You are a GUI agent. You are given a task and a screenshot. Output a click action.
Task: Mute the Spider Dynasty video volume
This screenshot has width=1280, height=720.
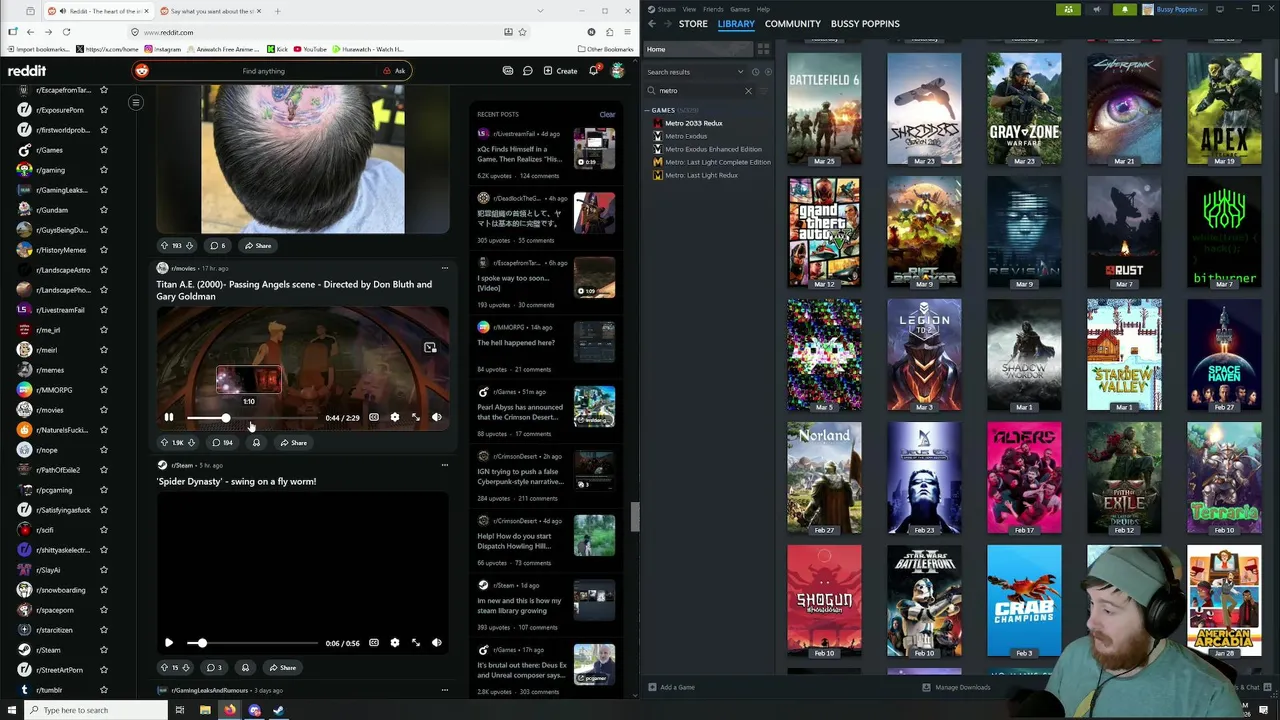(x=437, y=643)
